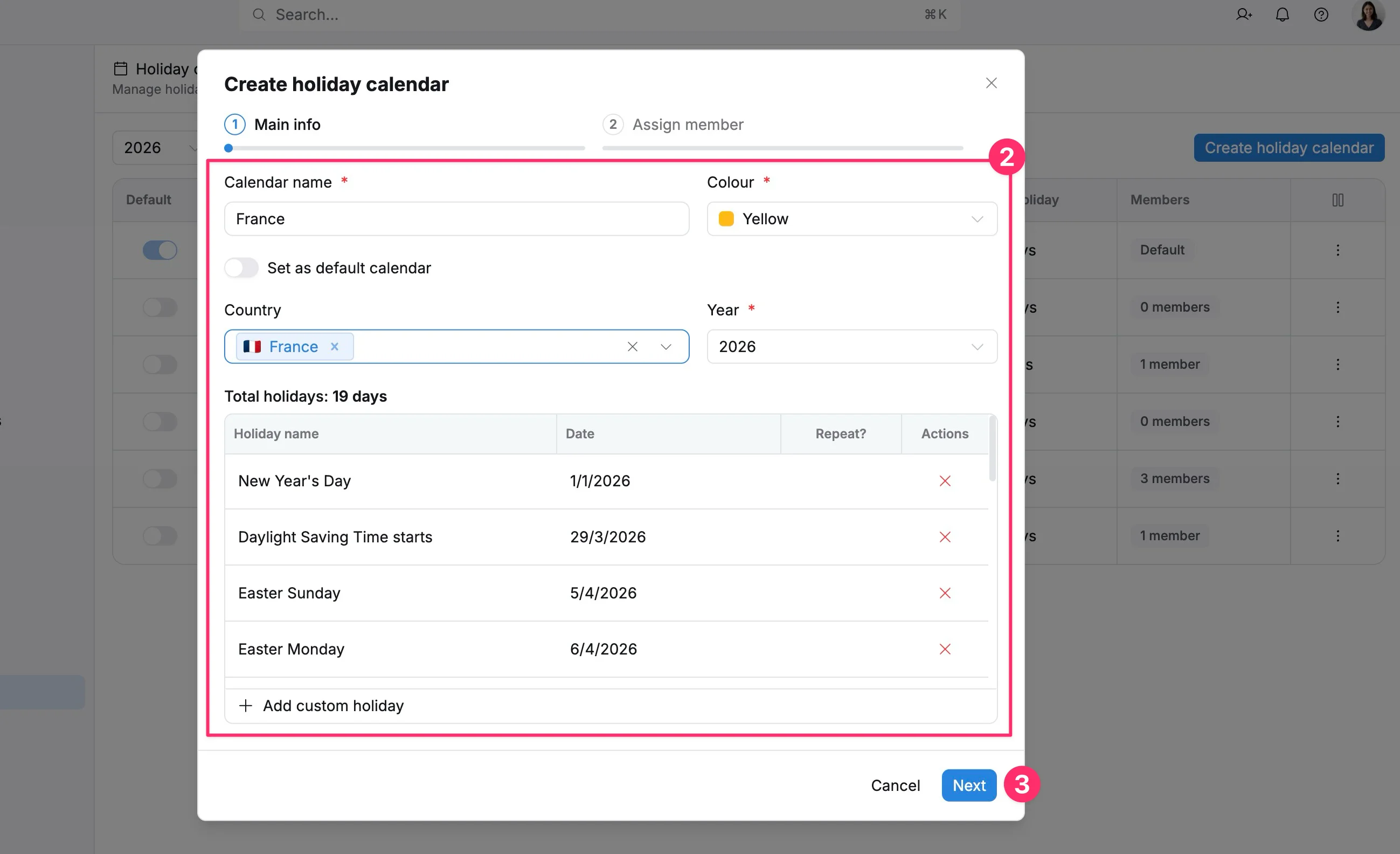
Task: Delete Daylight Saving Time starts holiday
Action: click(945, 537)
